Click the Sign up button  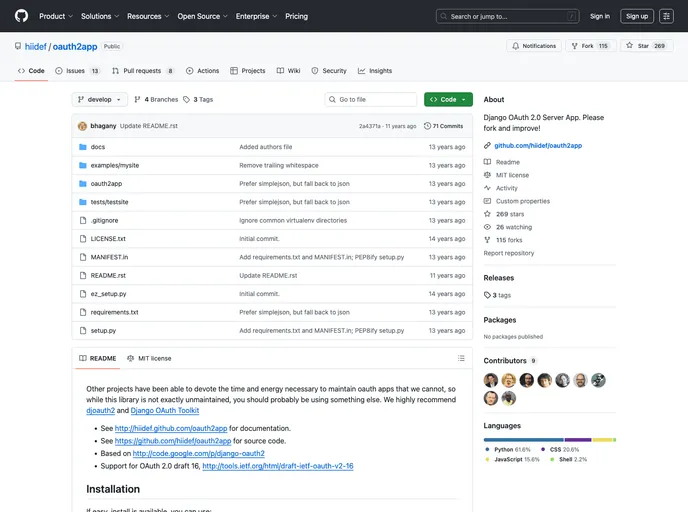pyautogui.click(x=637, y=16)
